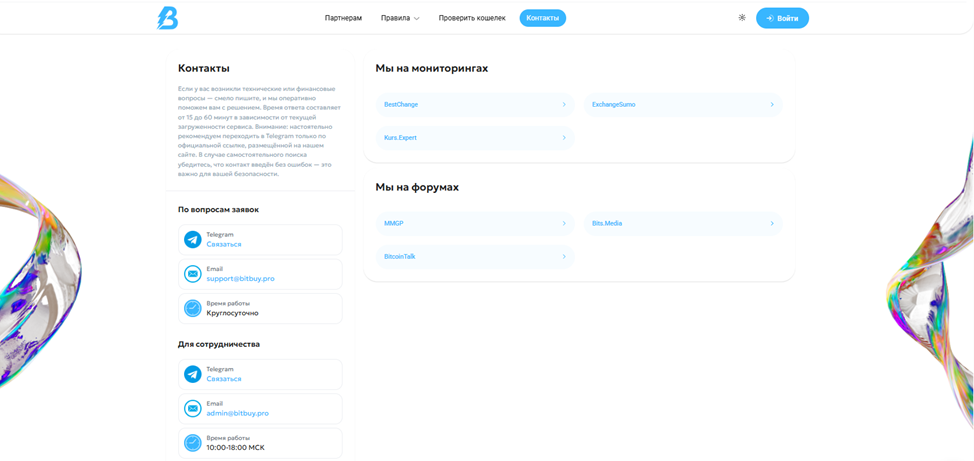Click the chevron arrow on Bits.Media row
Image resolution: width=974 pixels, height=461 pixels.
(x=772, y=223)
